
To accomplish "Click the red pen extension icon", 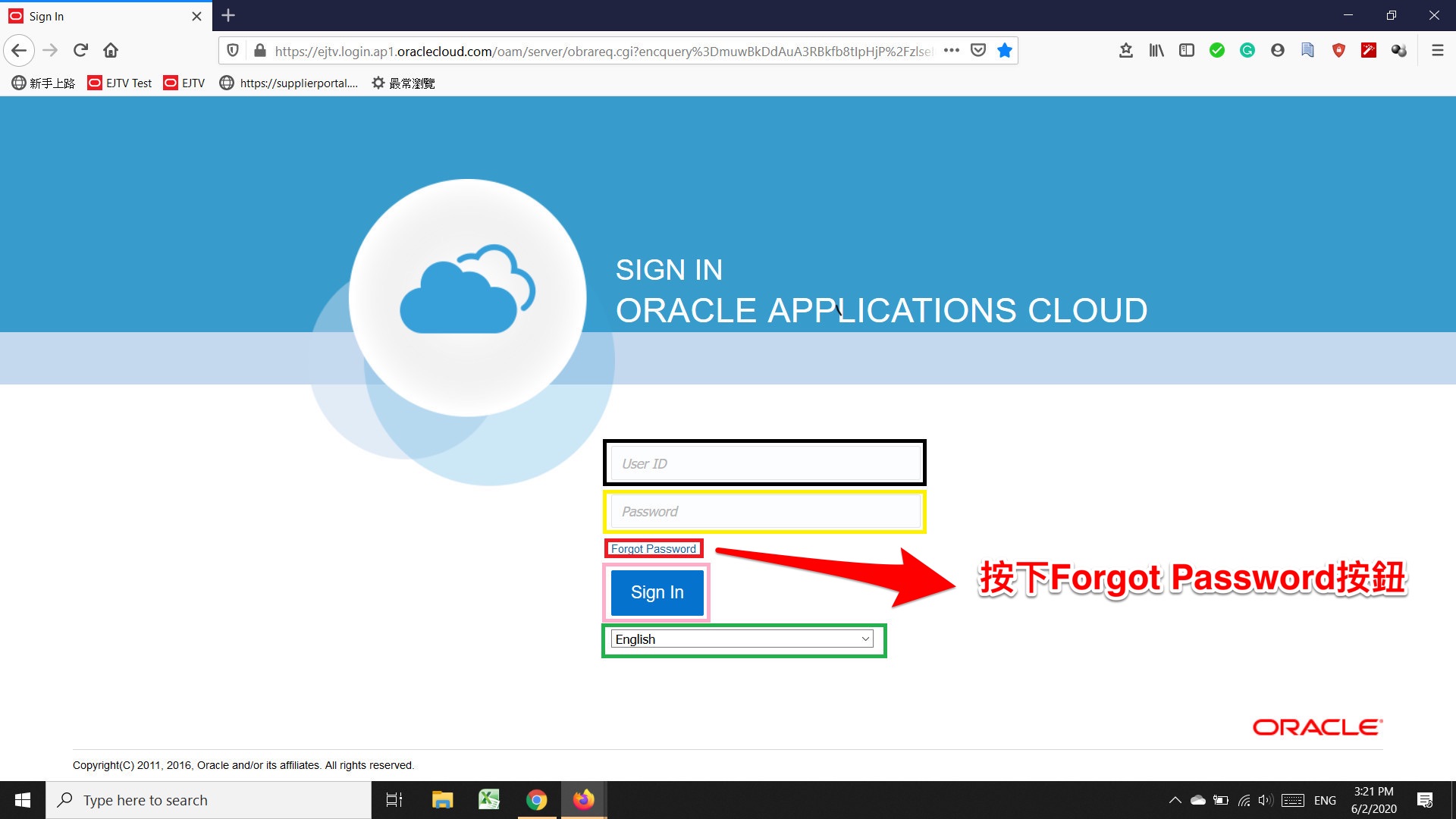I will click(x=1369, y=51).
